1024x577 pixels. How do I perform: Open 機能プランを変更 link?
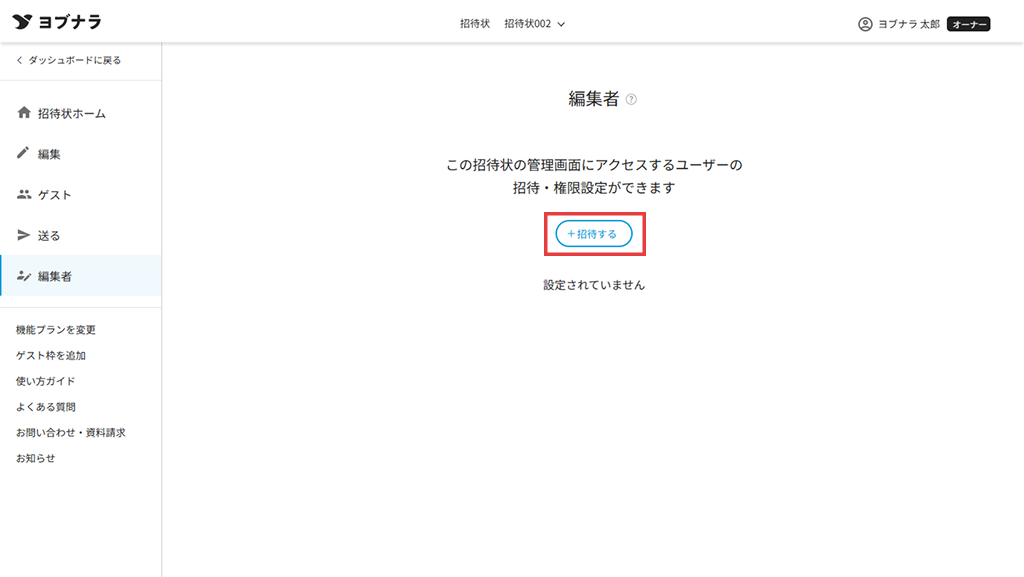click(56, 330)
